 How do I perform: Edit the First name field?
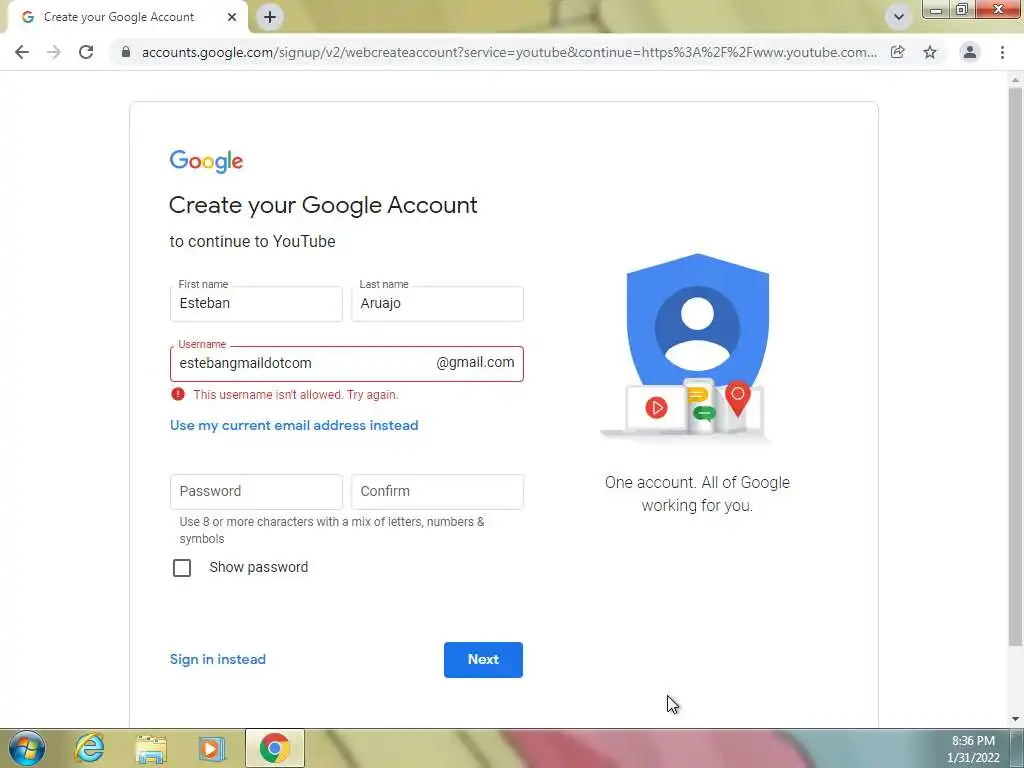point(256,304)
